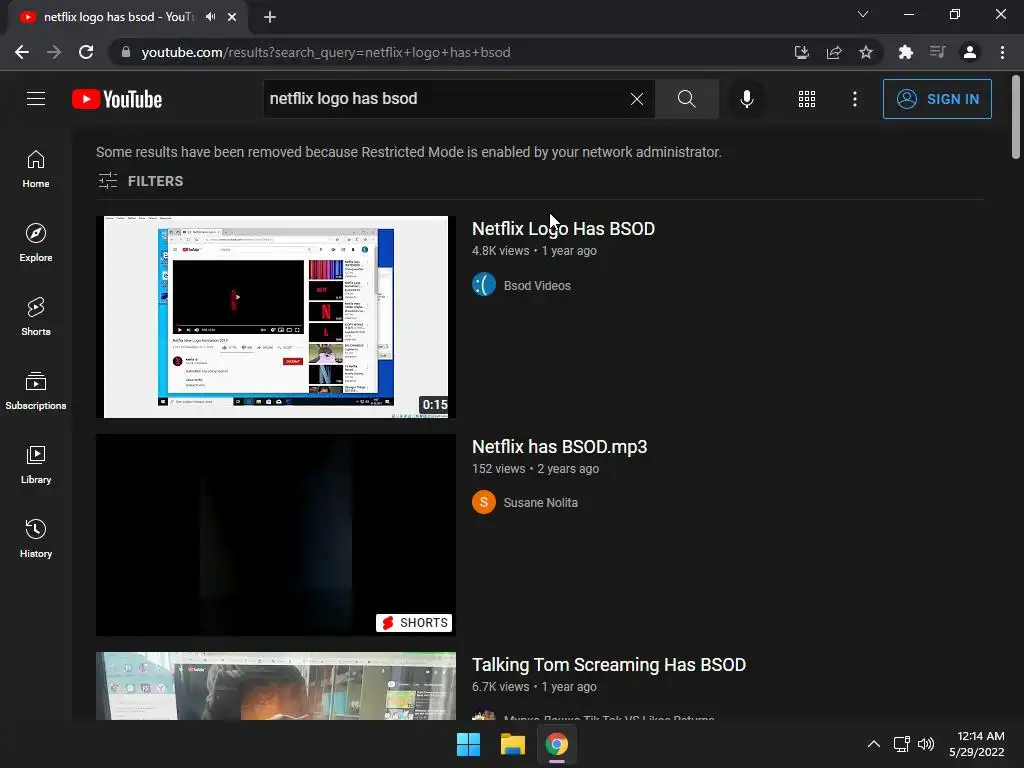The image size is (1024, 768).
Task: Go to Home in the sidebar
Action: coord(36,169)
